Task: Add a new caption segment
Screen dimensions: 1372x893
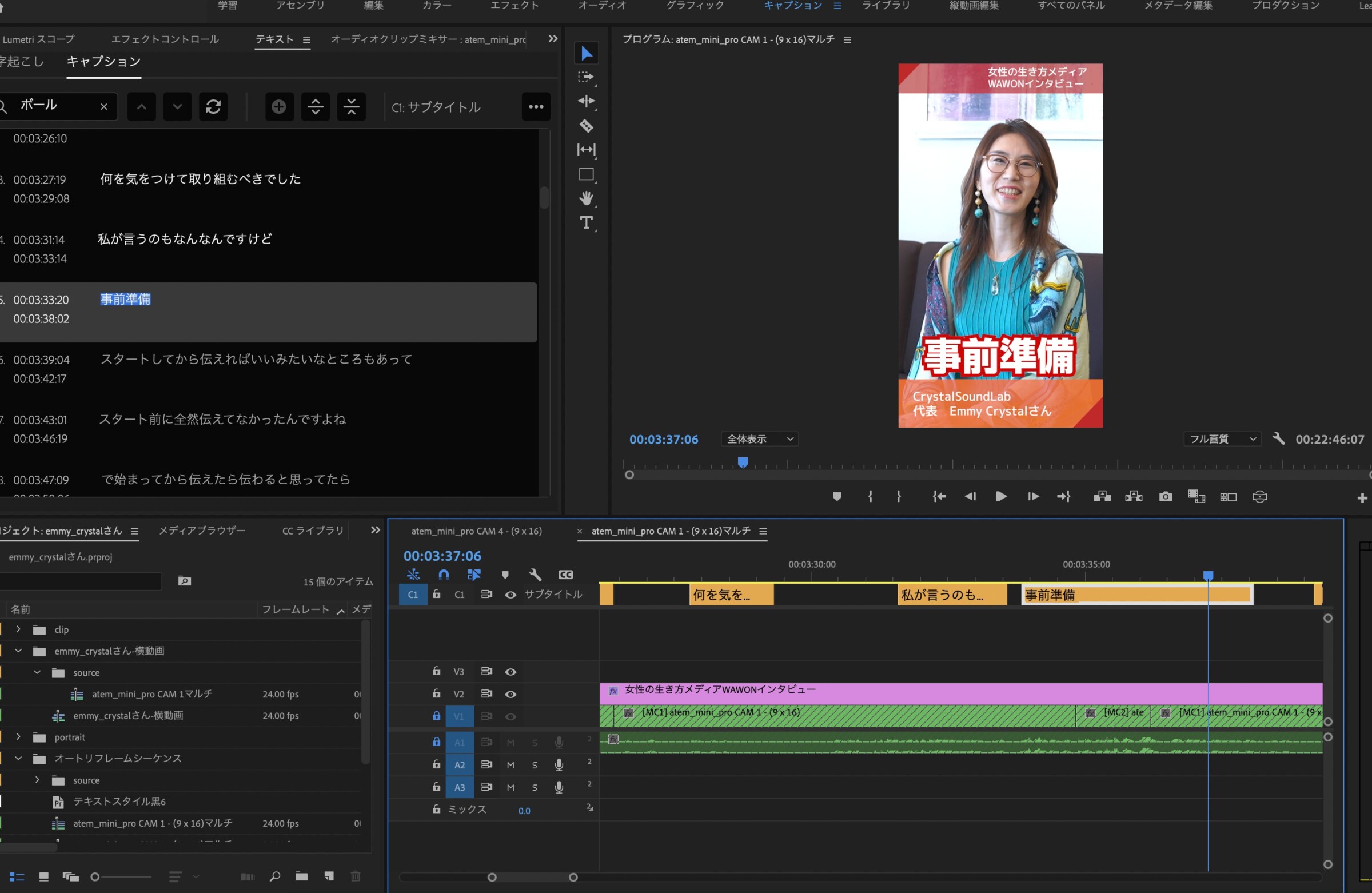Action: (279, 107)
